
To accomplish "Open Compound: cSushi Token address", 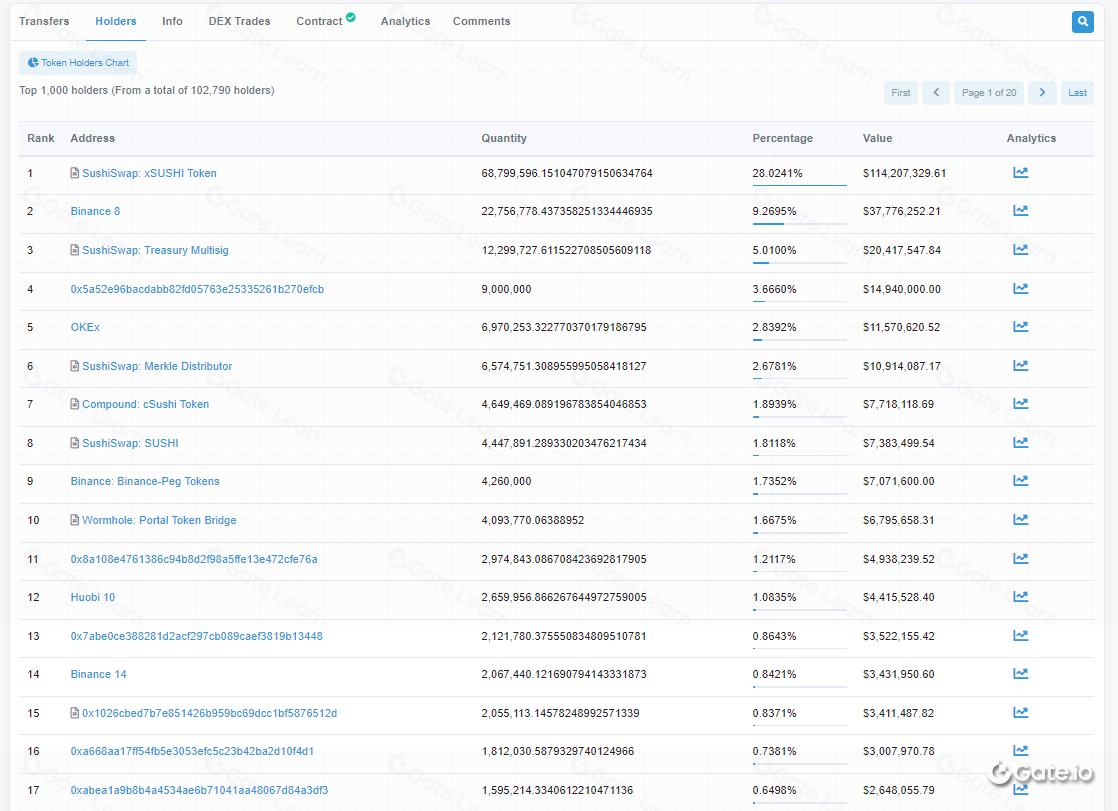I will (145, 404).
